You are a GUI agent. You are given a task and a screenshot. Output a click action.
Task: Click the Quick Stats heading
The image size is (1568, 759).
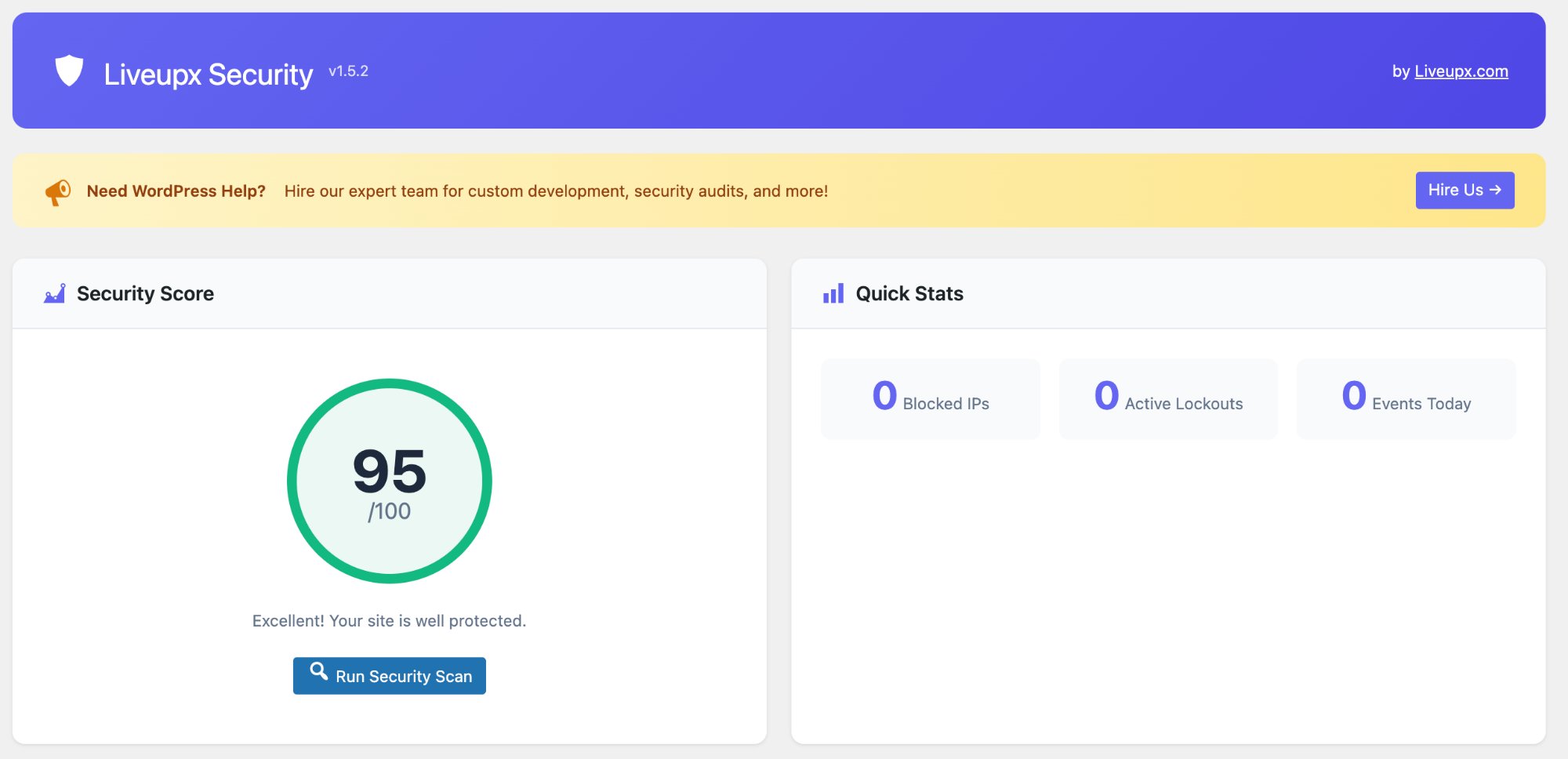909,293
